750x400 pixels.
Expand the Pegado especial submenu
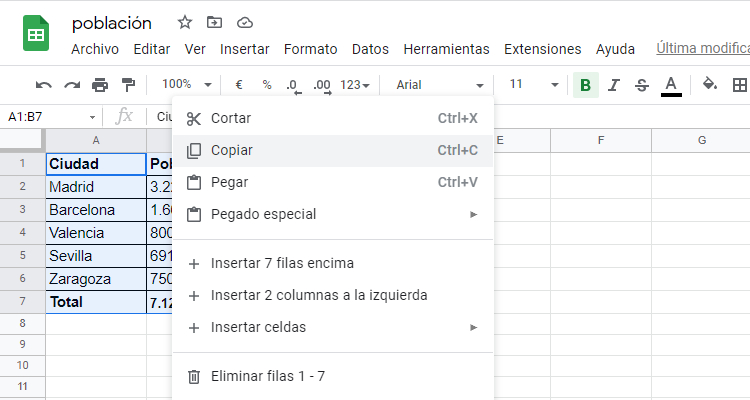coord(332,214)
